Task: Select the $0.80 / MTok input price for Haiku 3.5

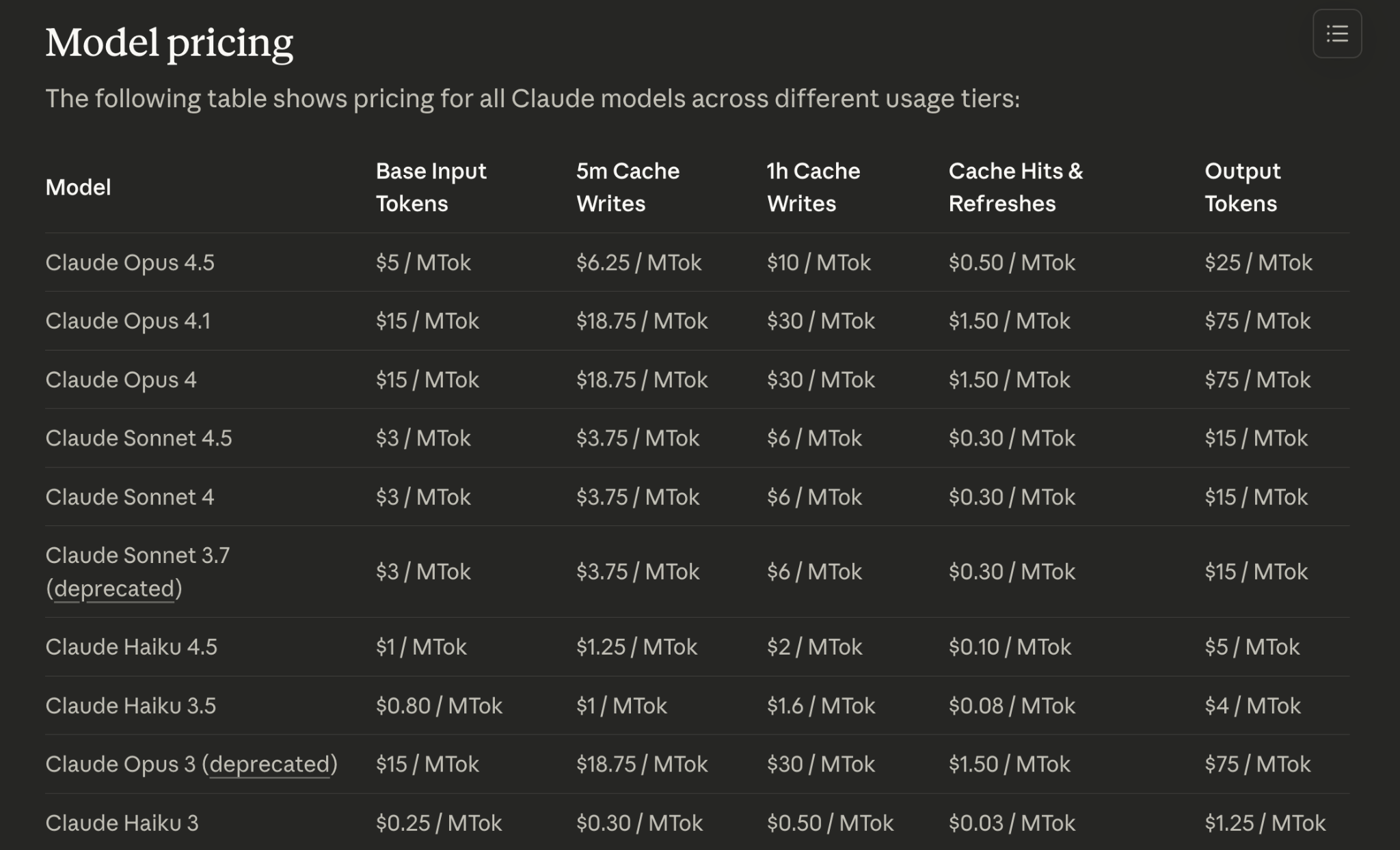Action: coord(439,705)
